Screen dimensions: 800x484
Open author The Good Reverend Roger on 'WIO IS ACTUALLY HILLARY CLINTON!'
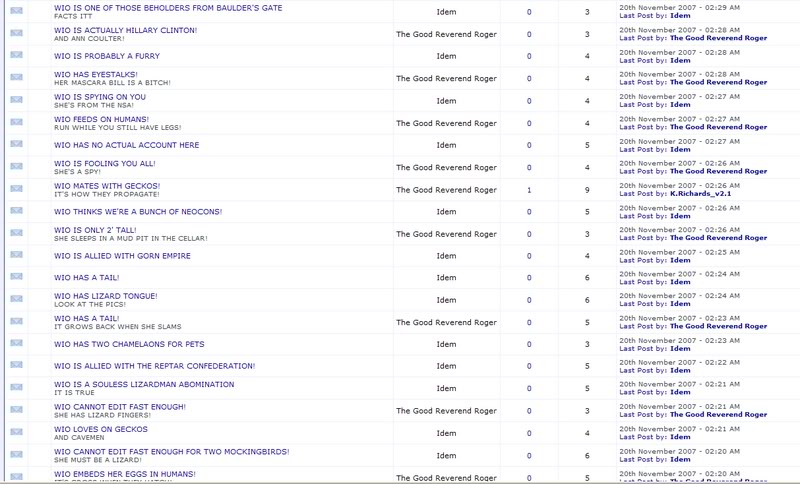(446, 34)
